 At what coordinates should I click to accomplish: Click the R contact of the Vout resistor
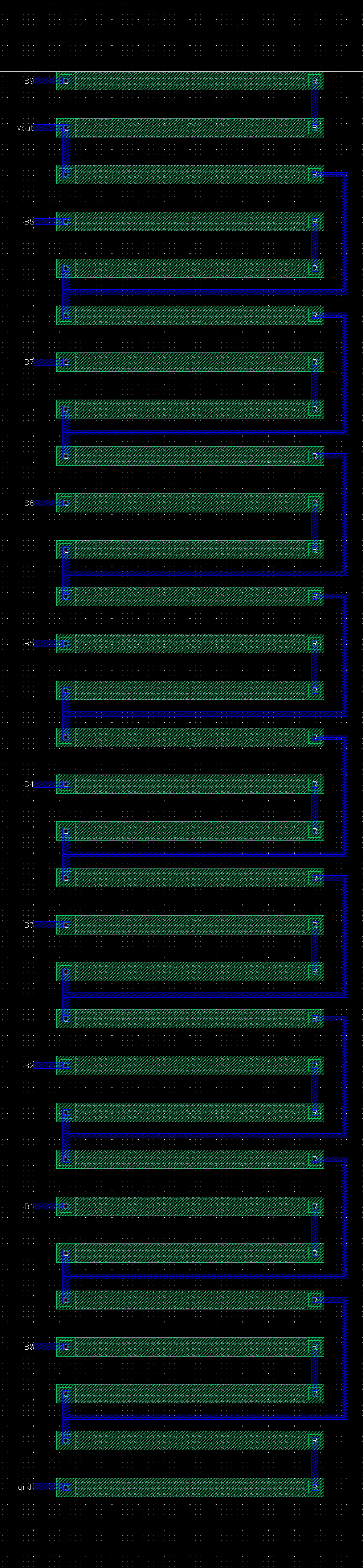click(314, 128)
